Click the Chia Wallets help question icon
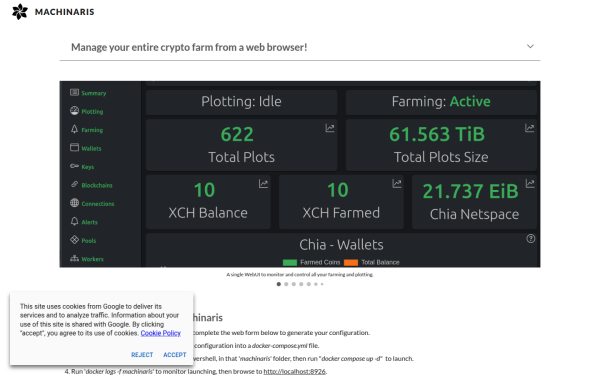The width and height of the screenshot is (600, 375). pyautogui.click(x=530, y=238)
